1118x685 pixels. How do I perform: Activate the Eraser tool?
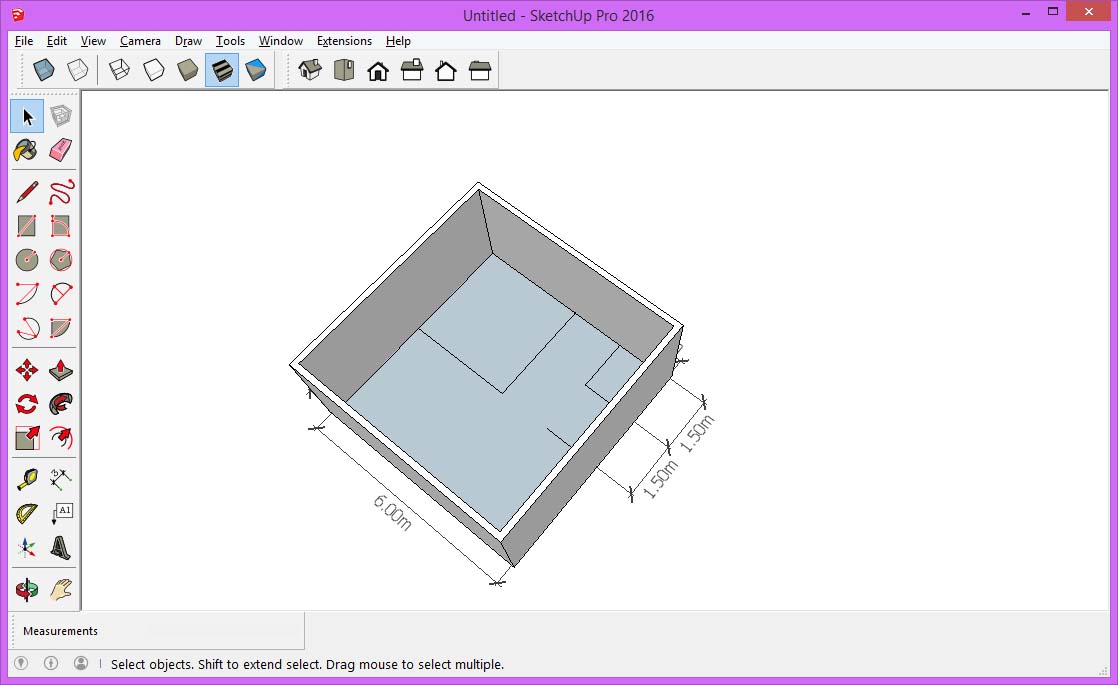point(60,150)
